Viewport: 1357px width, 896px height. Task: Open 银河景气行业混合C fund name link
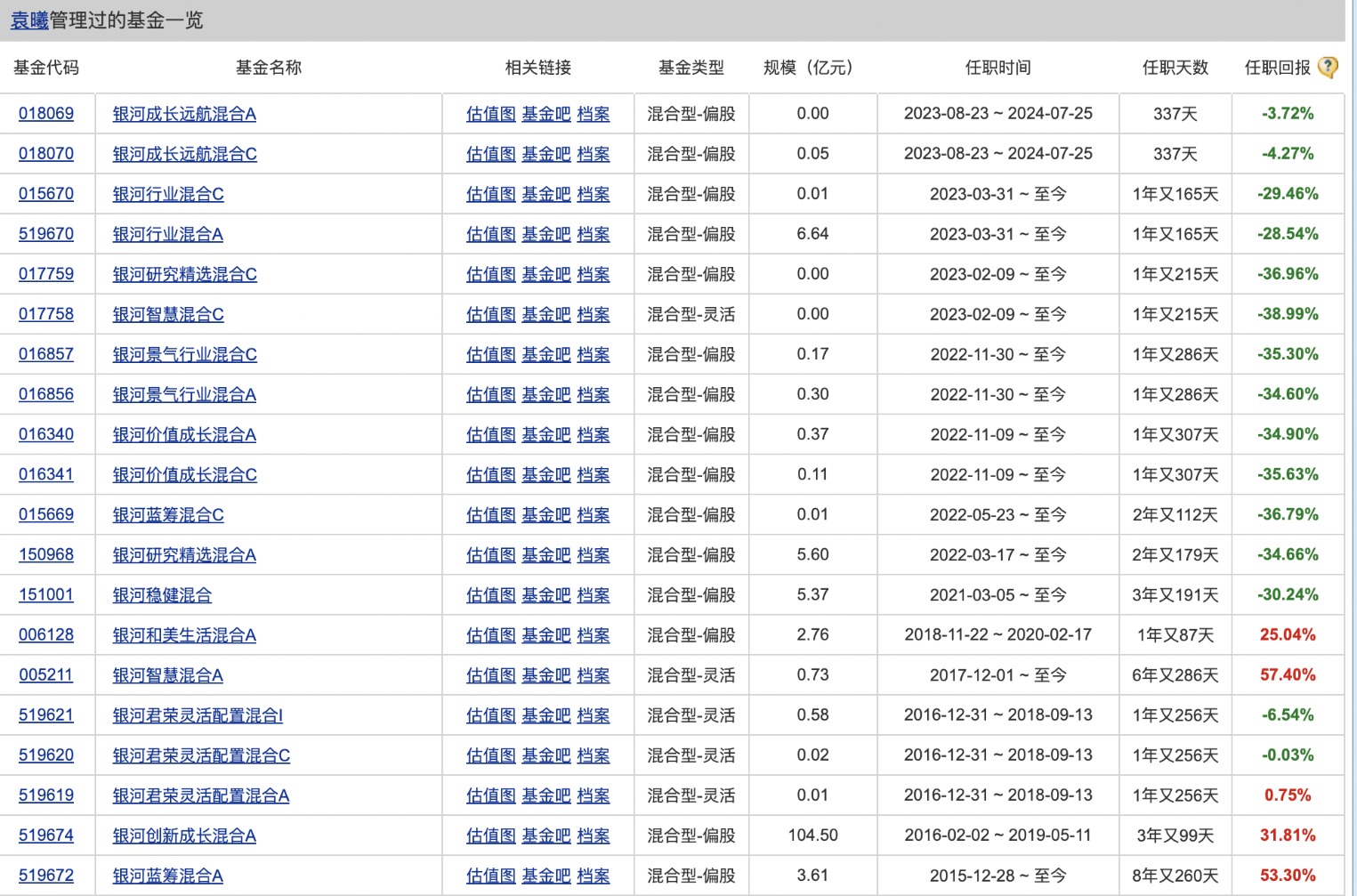184,354
